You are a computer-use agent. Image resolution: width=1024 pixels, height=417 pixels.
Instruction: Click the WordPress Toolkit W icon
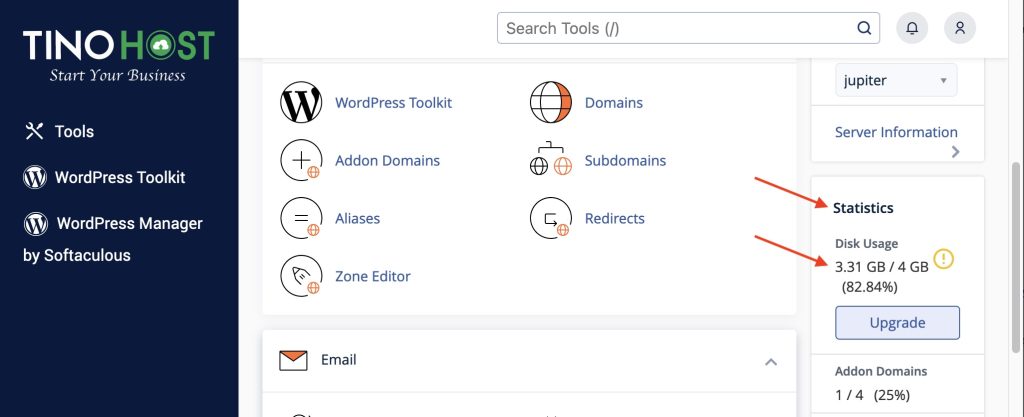301,102
